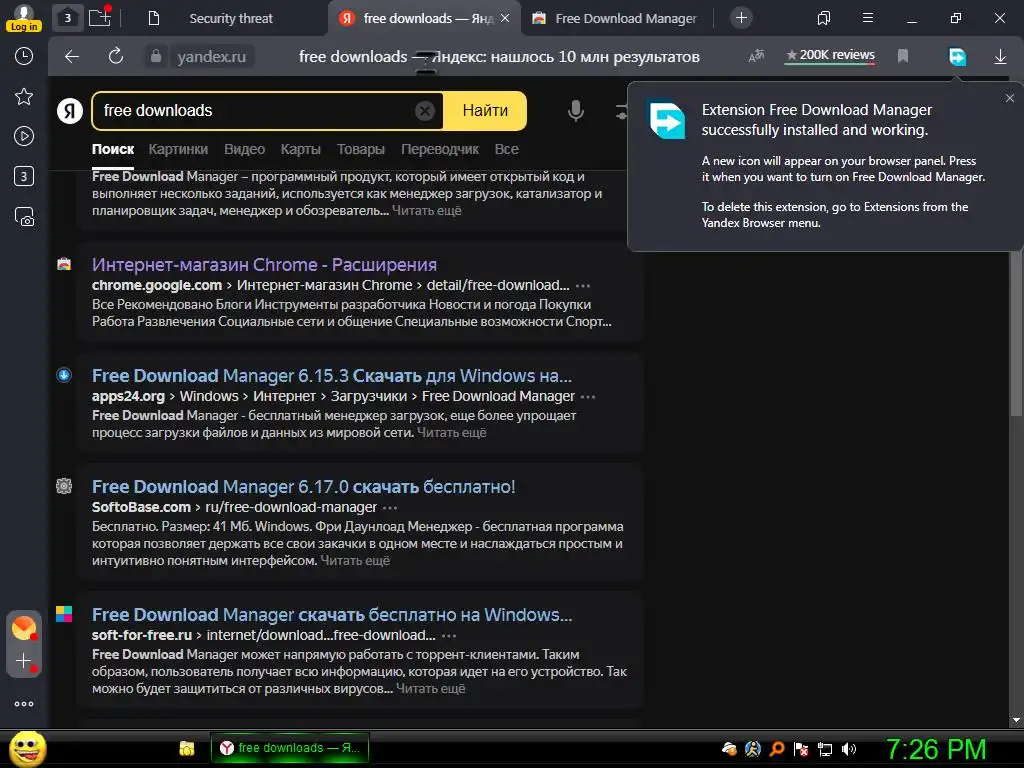This screenshot has width=1024, height=768.
Task: Open the History clock icon in sidebar
Action: click(24, 56)
